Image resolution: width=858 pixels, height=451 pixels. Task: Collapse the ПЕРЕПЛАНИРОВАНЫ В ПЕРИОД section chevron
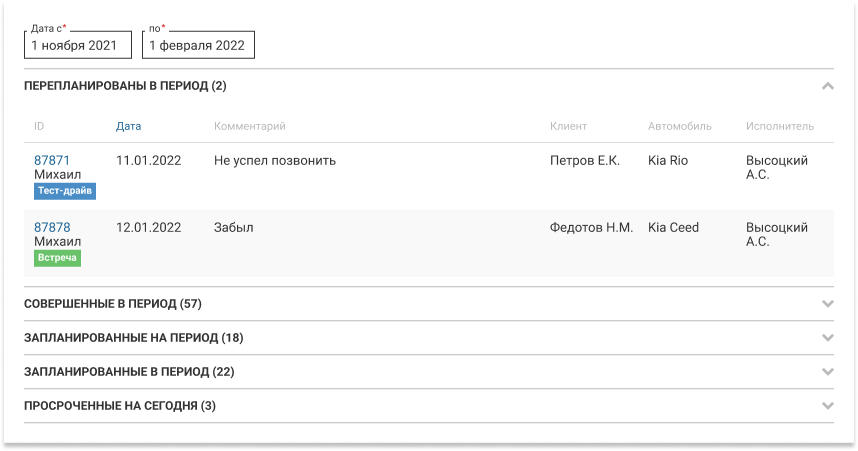(827, 86)
